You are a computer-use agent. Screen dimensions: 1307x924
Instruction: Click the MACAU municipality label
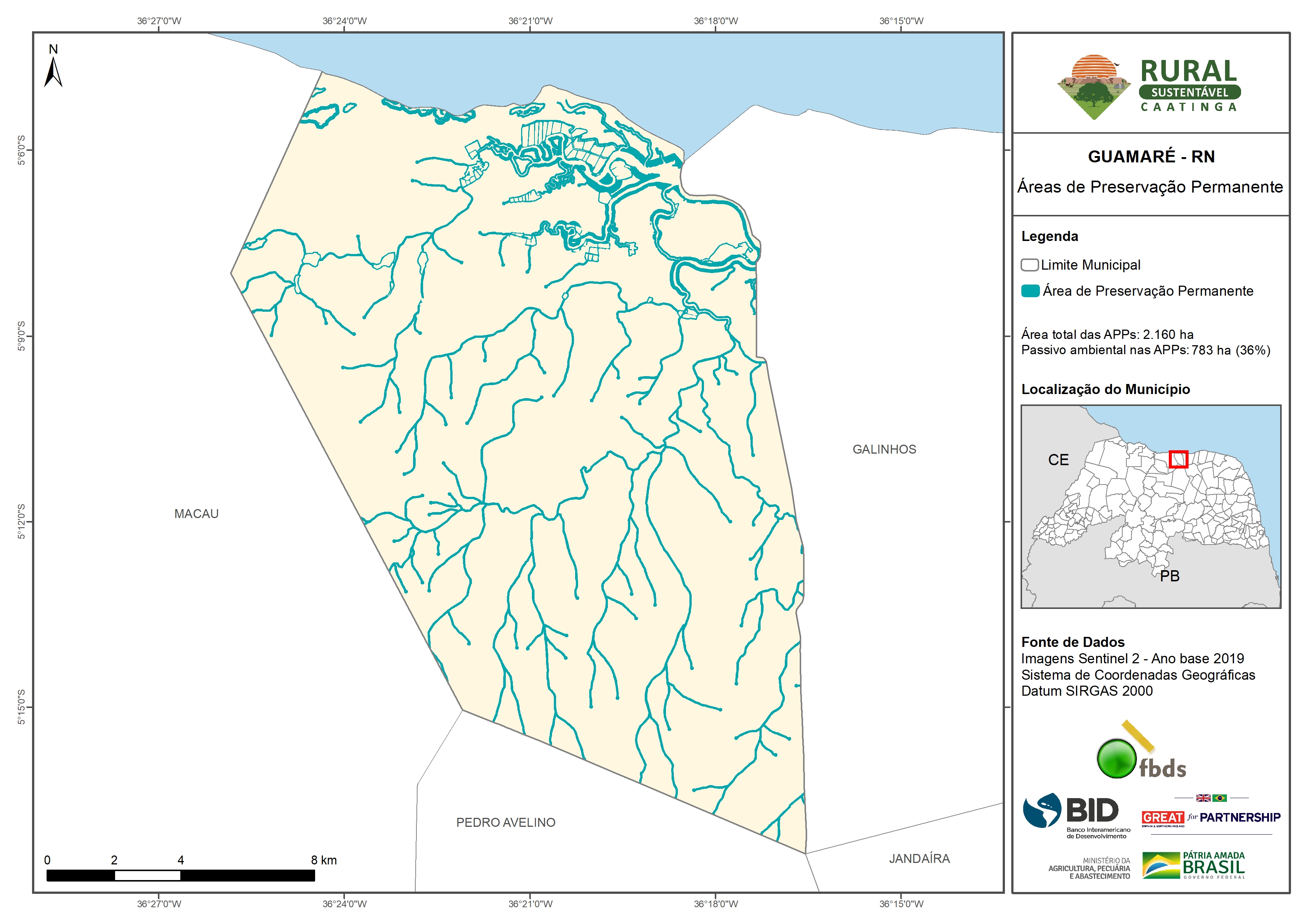pos(196,514)
